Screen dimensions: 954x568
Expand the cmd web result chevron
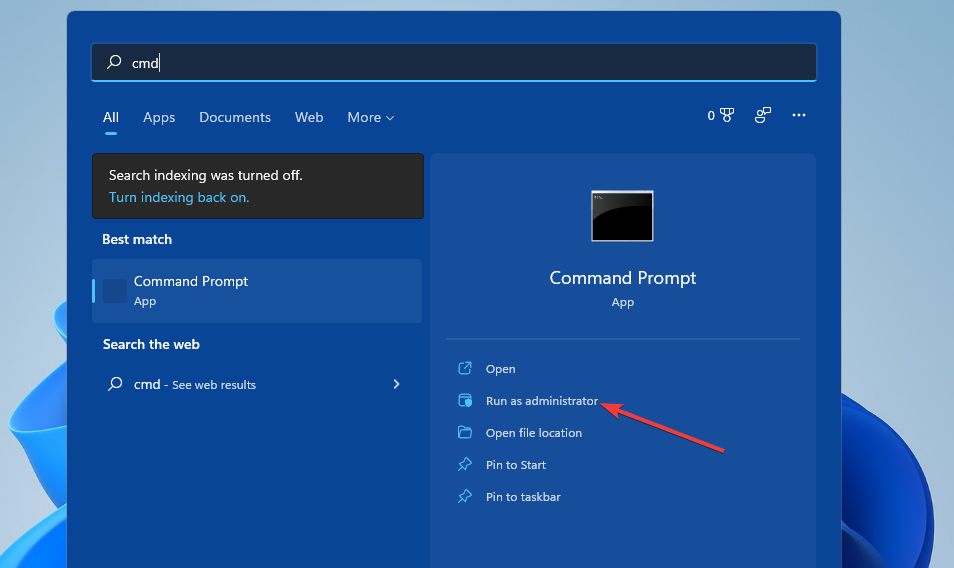point(396,384)
